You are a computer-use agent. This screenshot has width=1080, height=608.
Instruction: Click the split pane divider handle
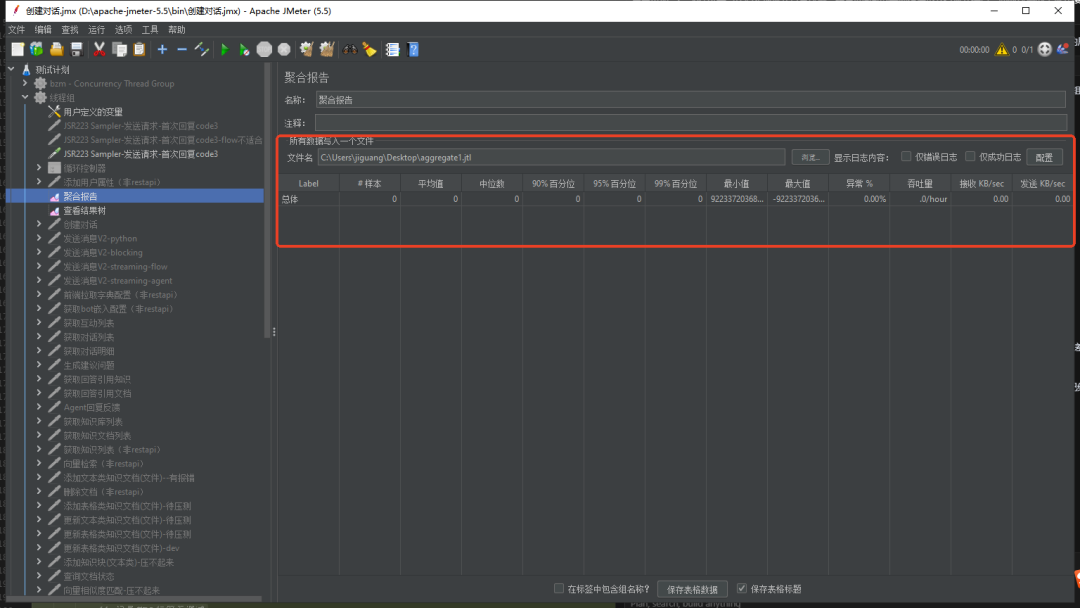274,332
